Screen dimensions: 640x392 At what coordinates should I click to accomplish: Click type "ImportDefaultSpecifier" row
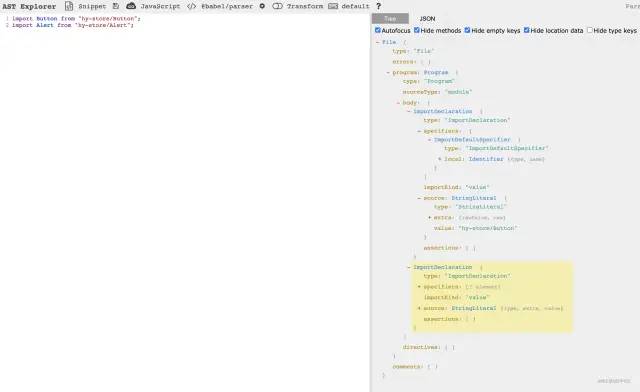(496, 148)
